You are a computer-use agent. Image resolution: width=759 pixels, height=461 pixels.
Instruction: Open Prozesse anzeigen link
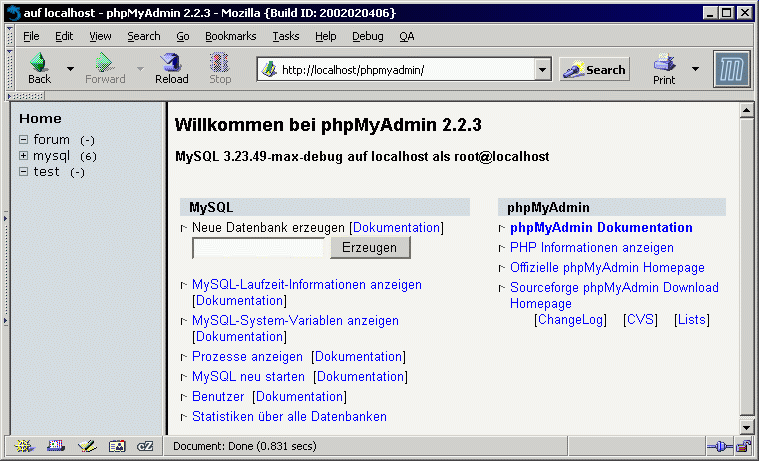(247, 357)
